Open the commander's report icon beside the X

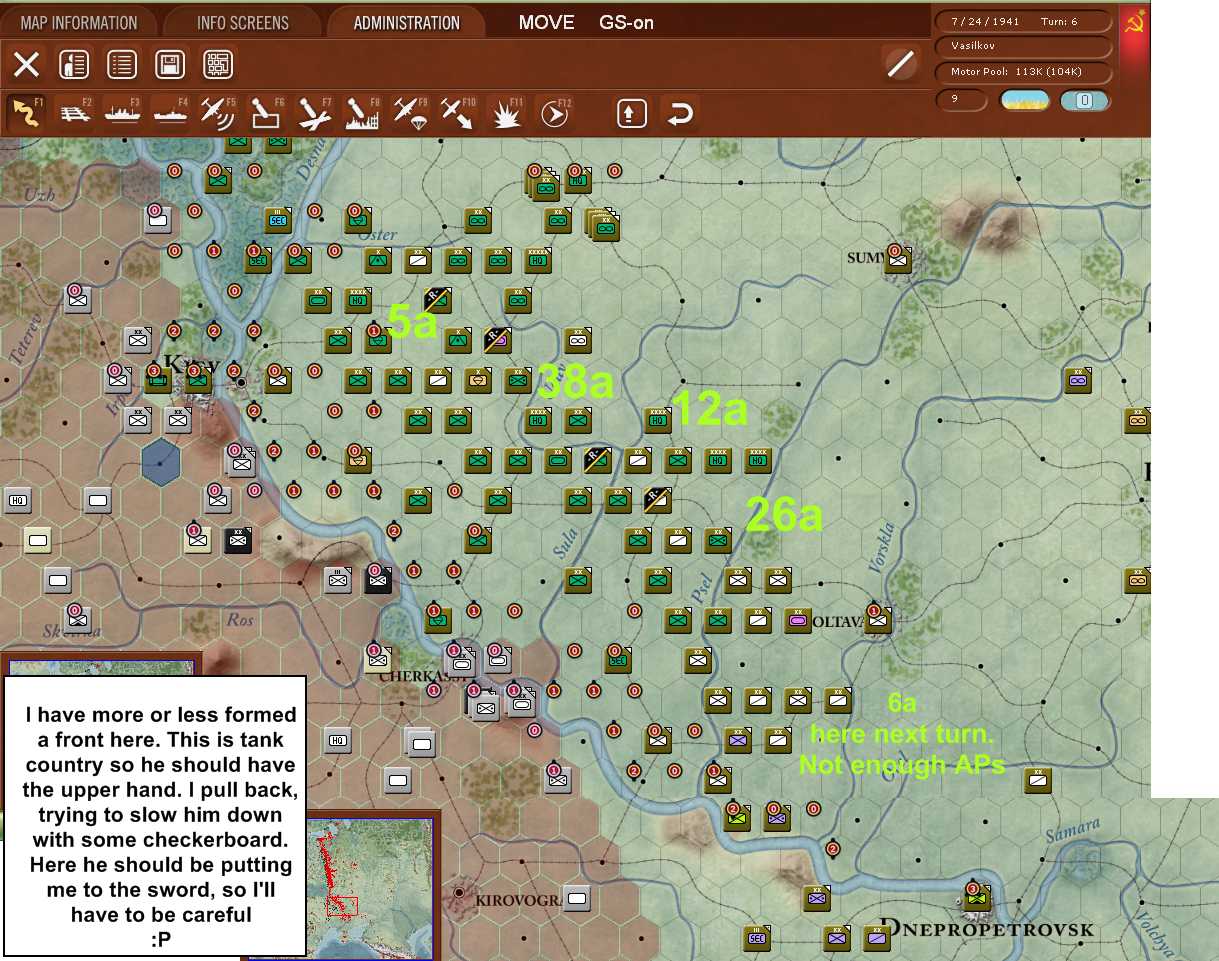(74, 65)
